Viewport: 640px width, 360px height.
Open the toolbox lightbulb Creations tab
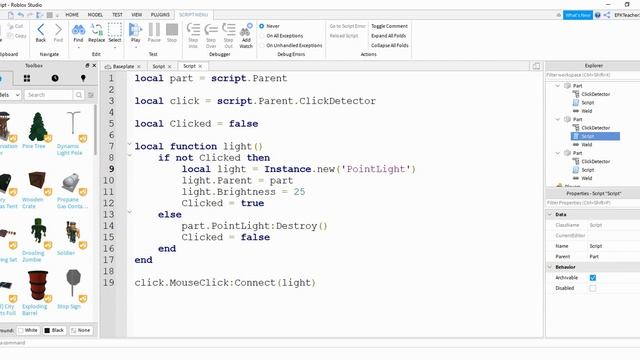[x=83, y=78]
